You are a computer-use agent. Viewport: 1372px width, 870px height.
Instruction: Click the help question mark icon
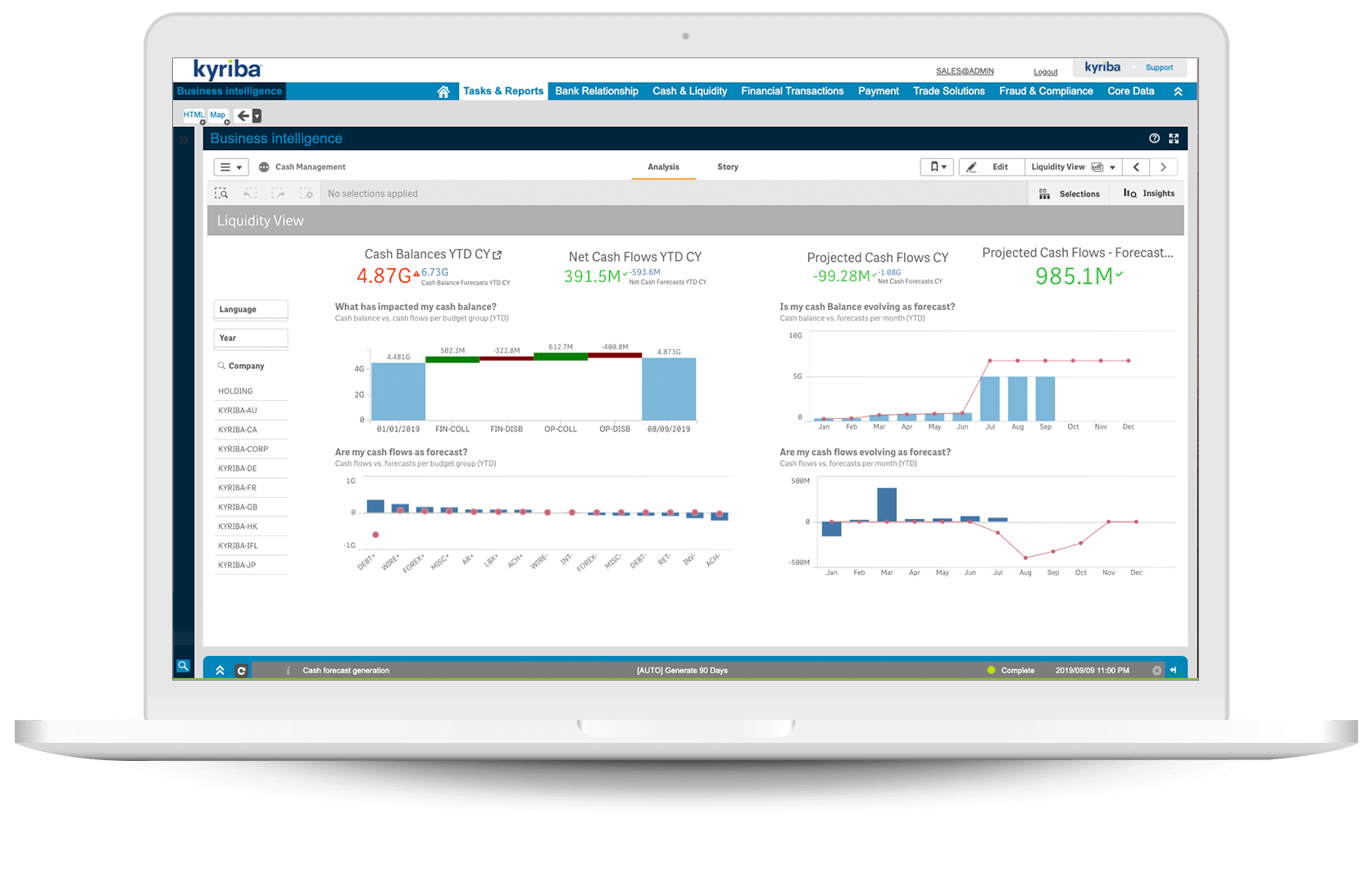(1154, 139)
